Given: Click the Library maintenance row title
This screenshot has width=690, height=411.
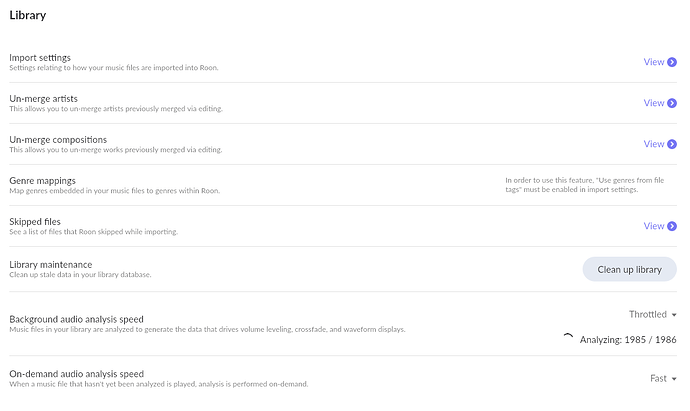Looking at the screenshot, I should 51,263.
